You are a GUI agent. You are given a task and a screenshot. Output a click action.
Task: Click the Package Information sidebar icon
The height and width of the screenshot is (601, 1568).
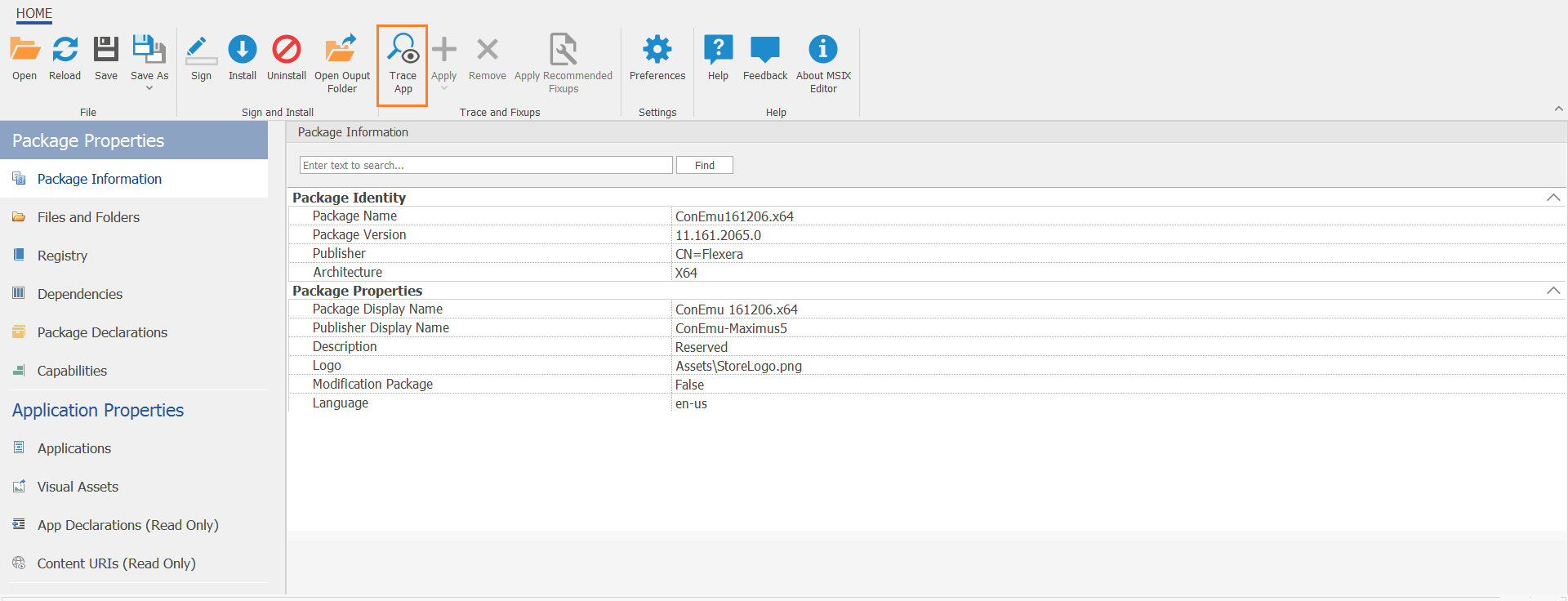coord(19,178)
